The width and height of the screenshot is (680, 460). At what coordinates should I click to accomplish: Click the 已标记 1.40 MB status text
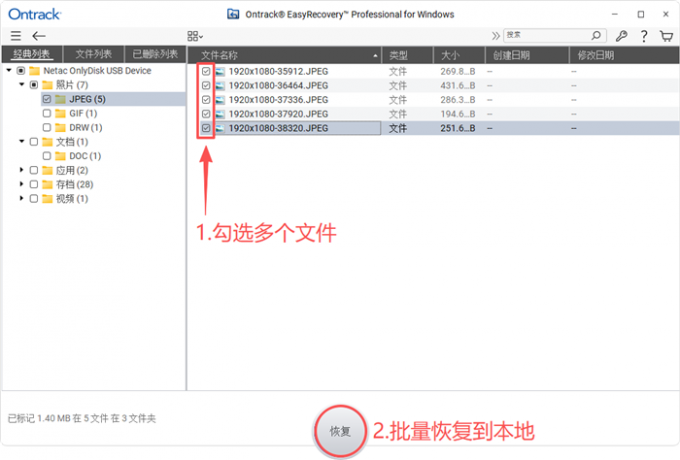(x=82, y=418)
